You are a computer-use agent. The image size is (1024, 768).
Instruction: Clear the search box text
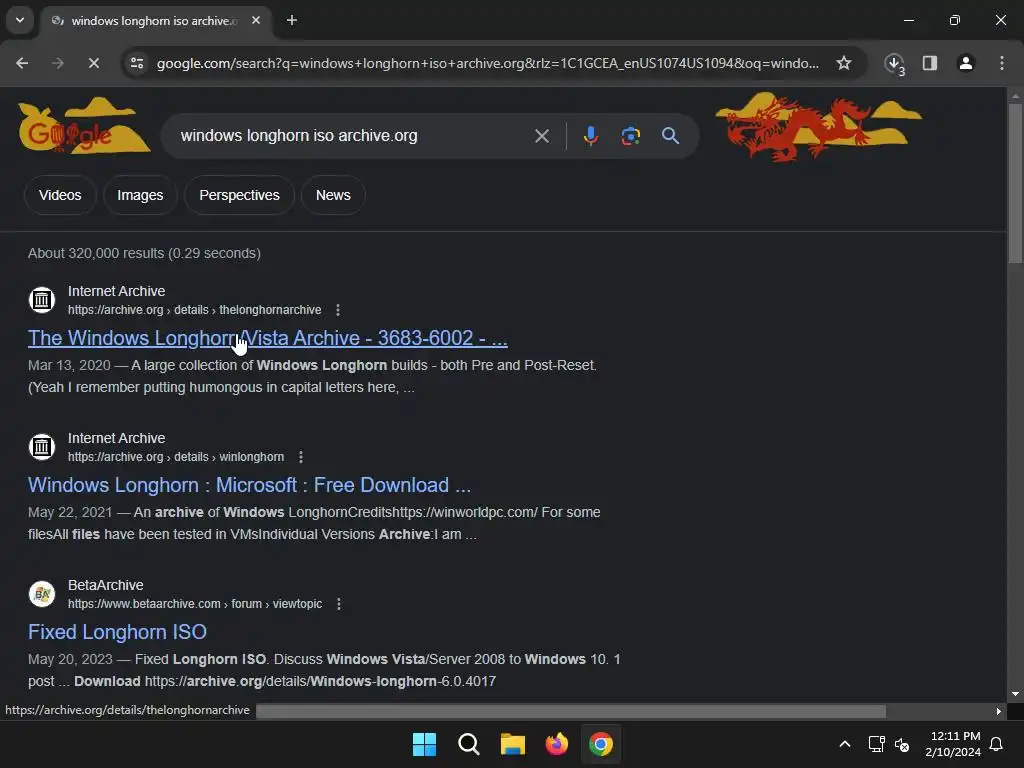coord(541,136)
